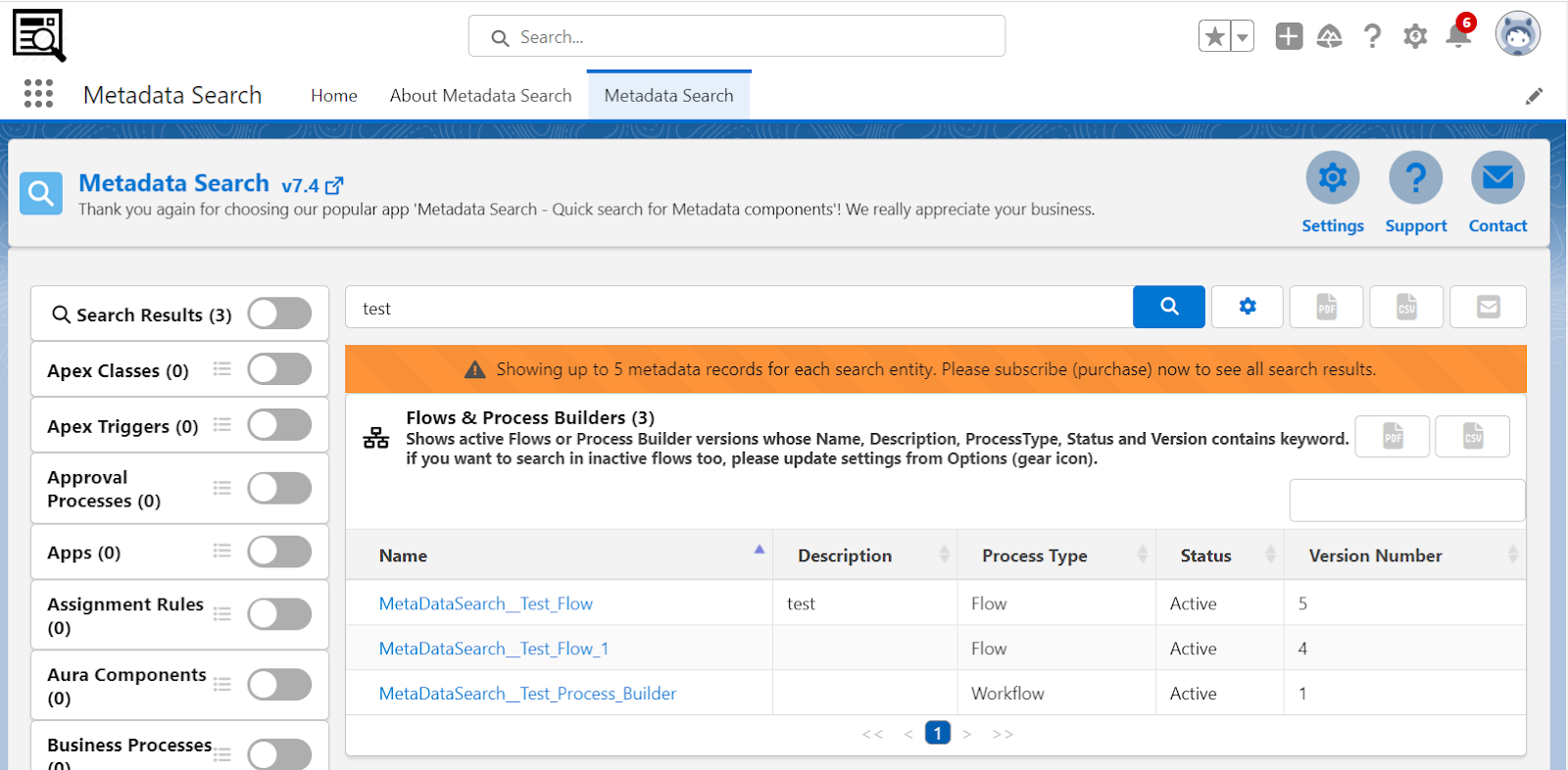The image size is (1568, 770).
Task: Click the edit pencil on the nav bar
Action: (1534, 96)
